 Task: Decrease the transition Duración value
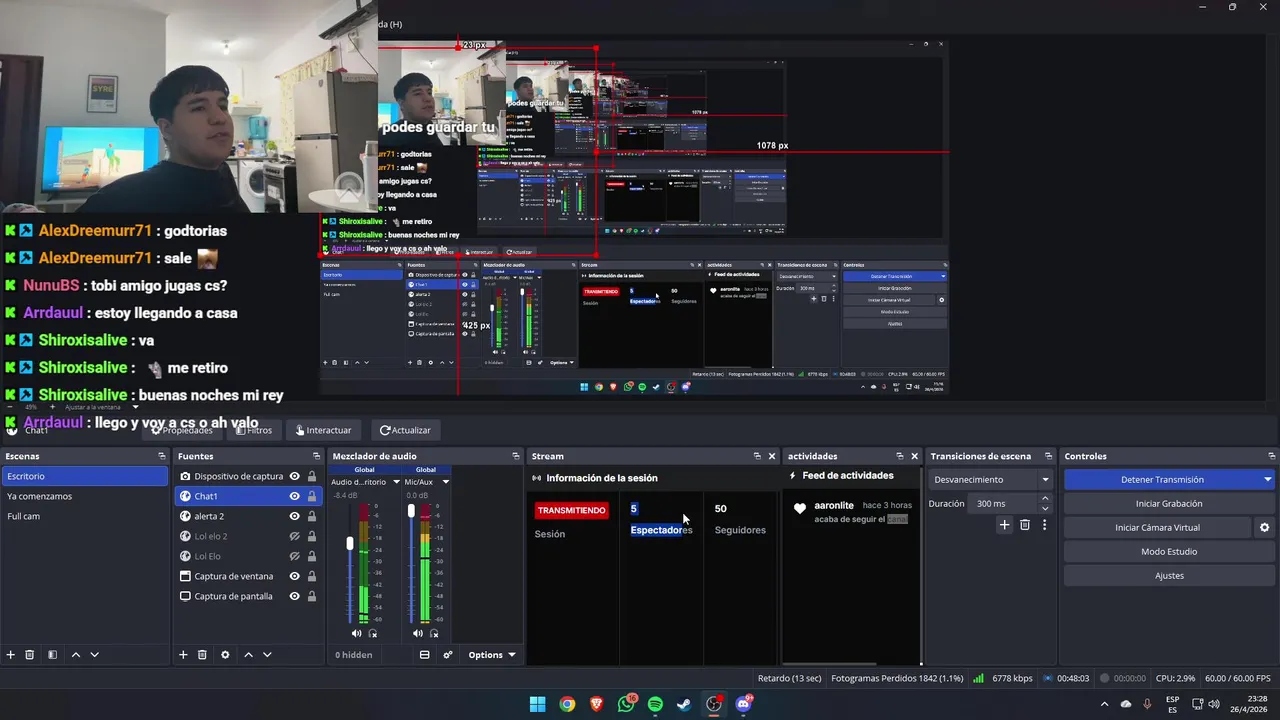pyautogui.click(x=1045, y=508)
